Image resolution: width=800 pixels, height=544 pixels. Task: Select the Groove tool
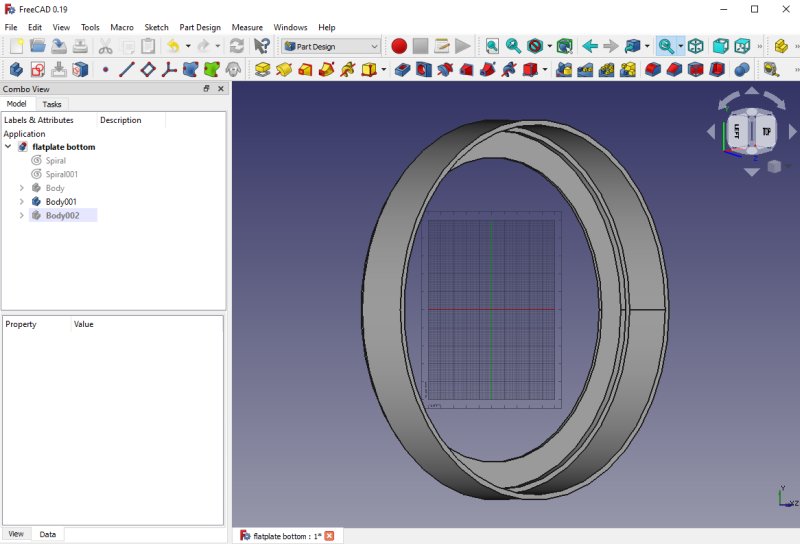[445, 69]
